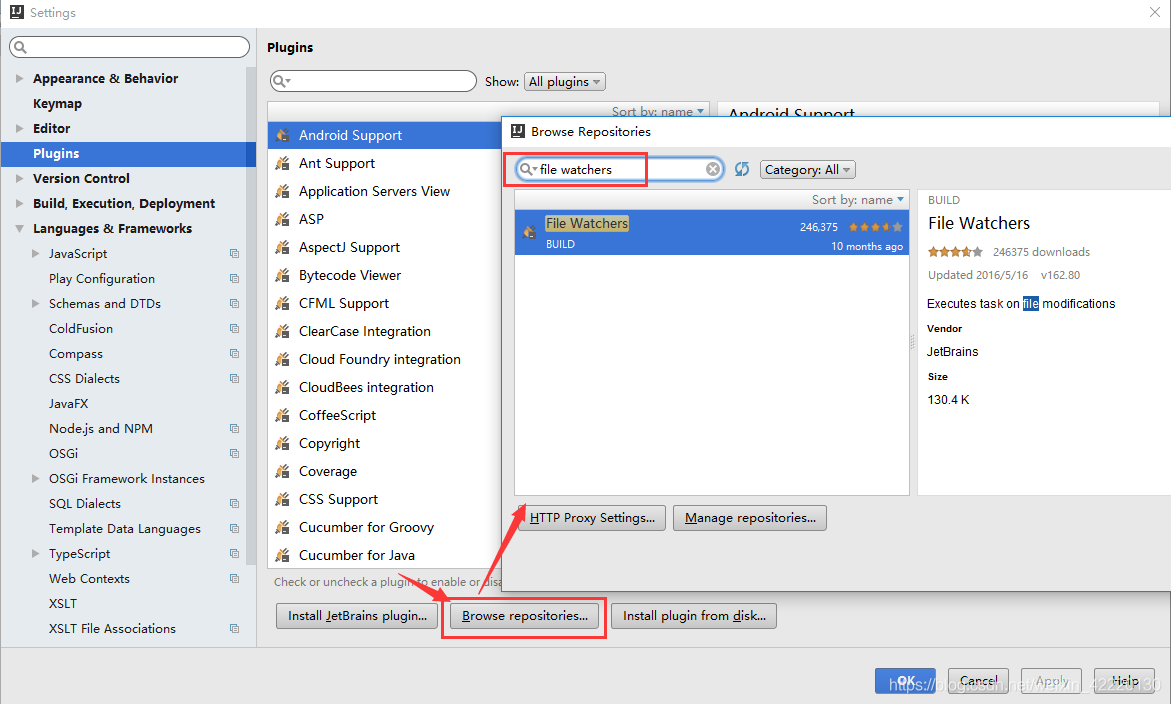Click the CoffeeScript plugin icon
This screenshot has width=1171, height=704.
282,415
